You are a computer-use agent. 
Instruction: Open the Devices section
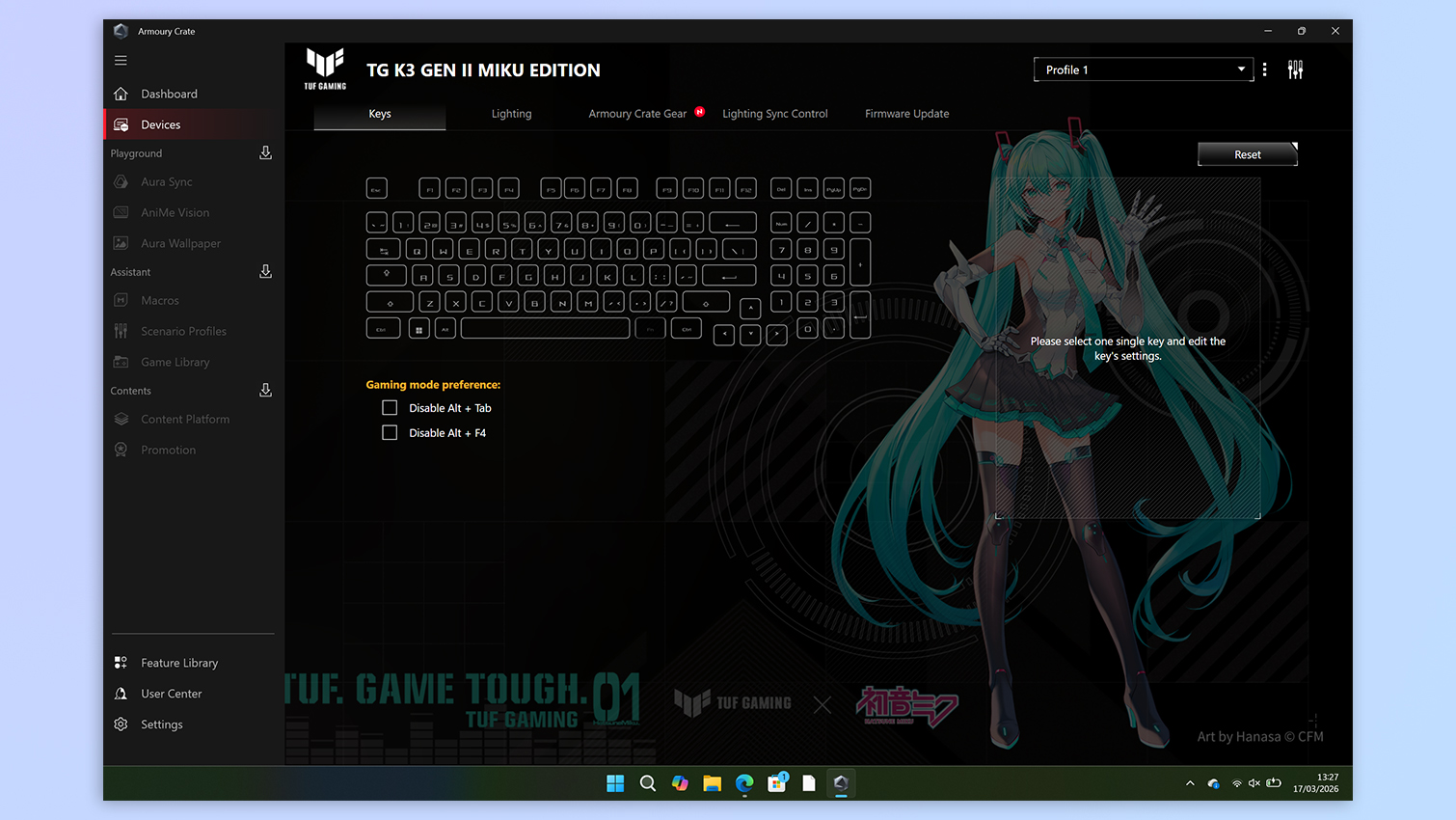tap(193, 124)
